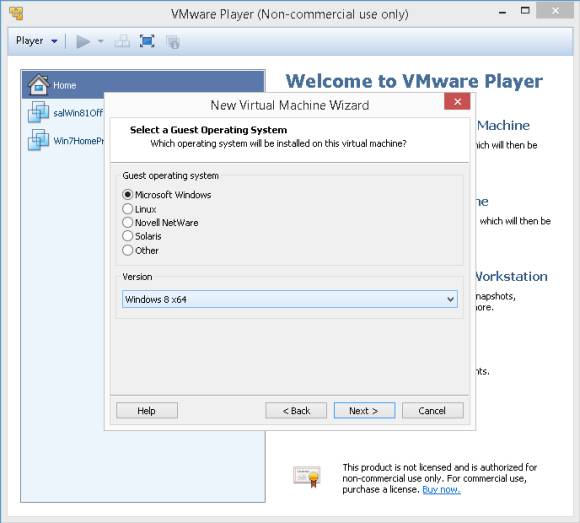This screenshot has width=580, height=523.
Task: Click the VMware Player title bar logo
Action: tap(17, 13)
